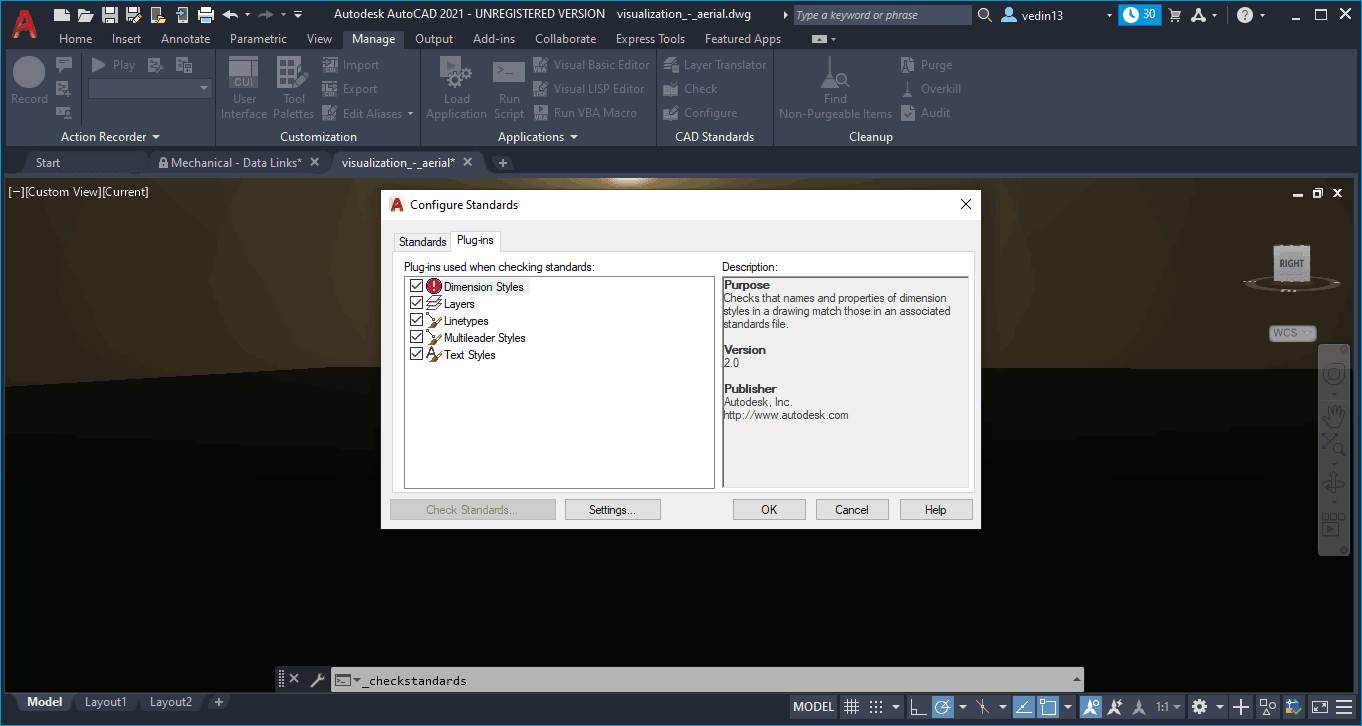
Task: Click the Save floppy disk icon
Action: click(110, 14)
